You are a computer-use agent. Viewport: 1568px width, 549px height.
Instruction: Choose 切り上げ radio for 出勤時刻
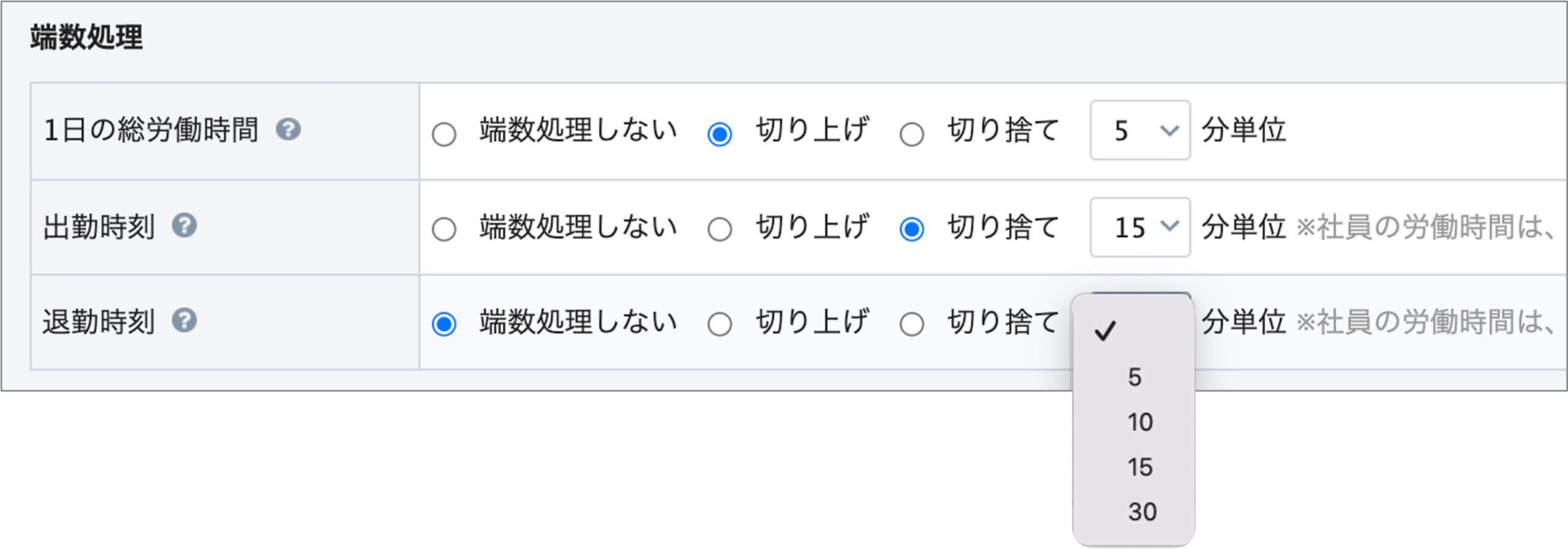point(720,230)
